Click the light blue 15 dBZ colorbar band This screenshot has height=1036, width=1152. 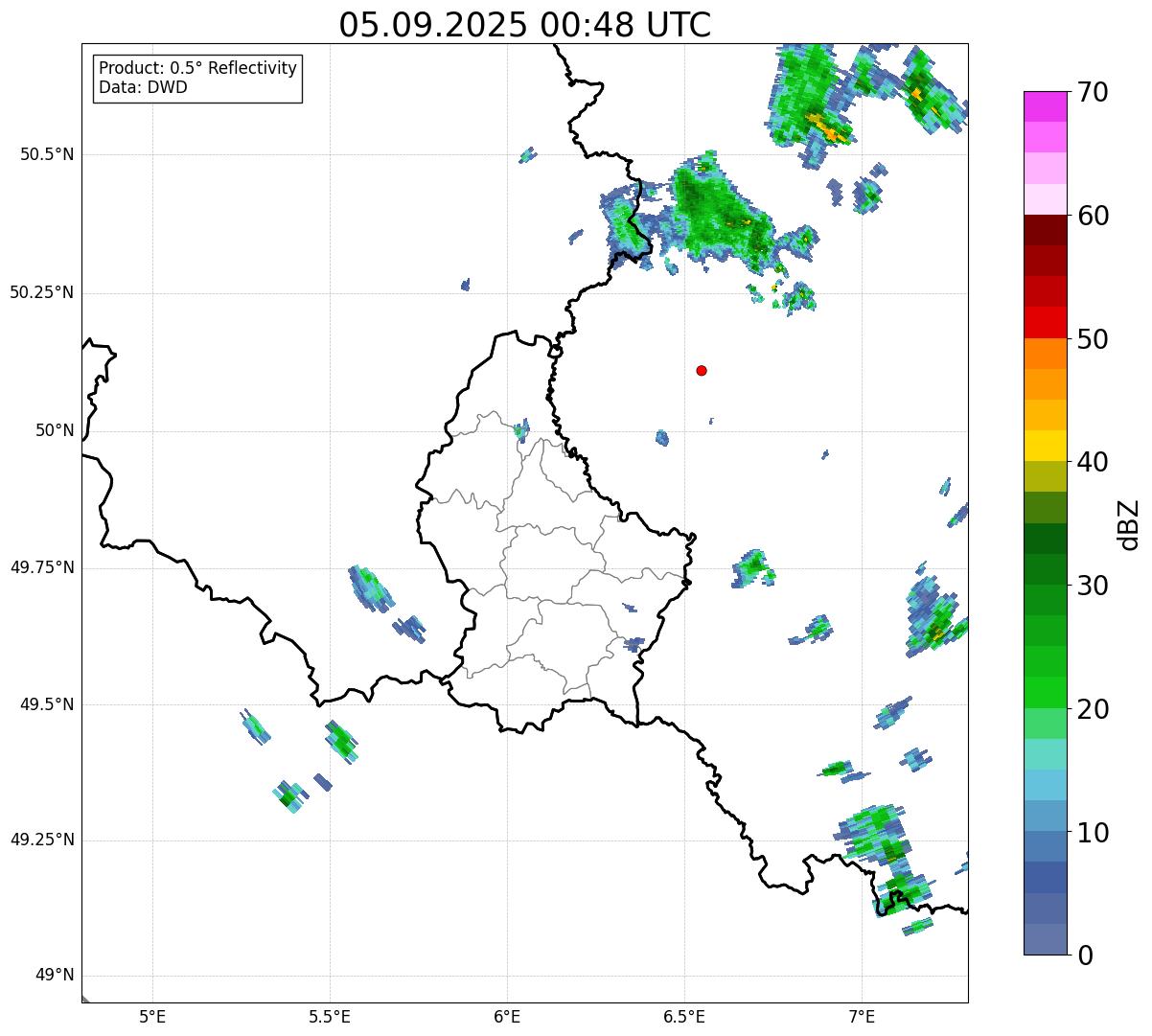[1045, 785]
